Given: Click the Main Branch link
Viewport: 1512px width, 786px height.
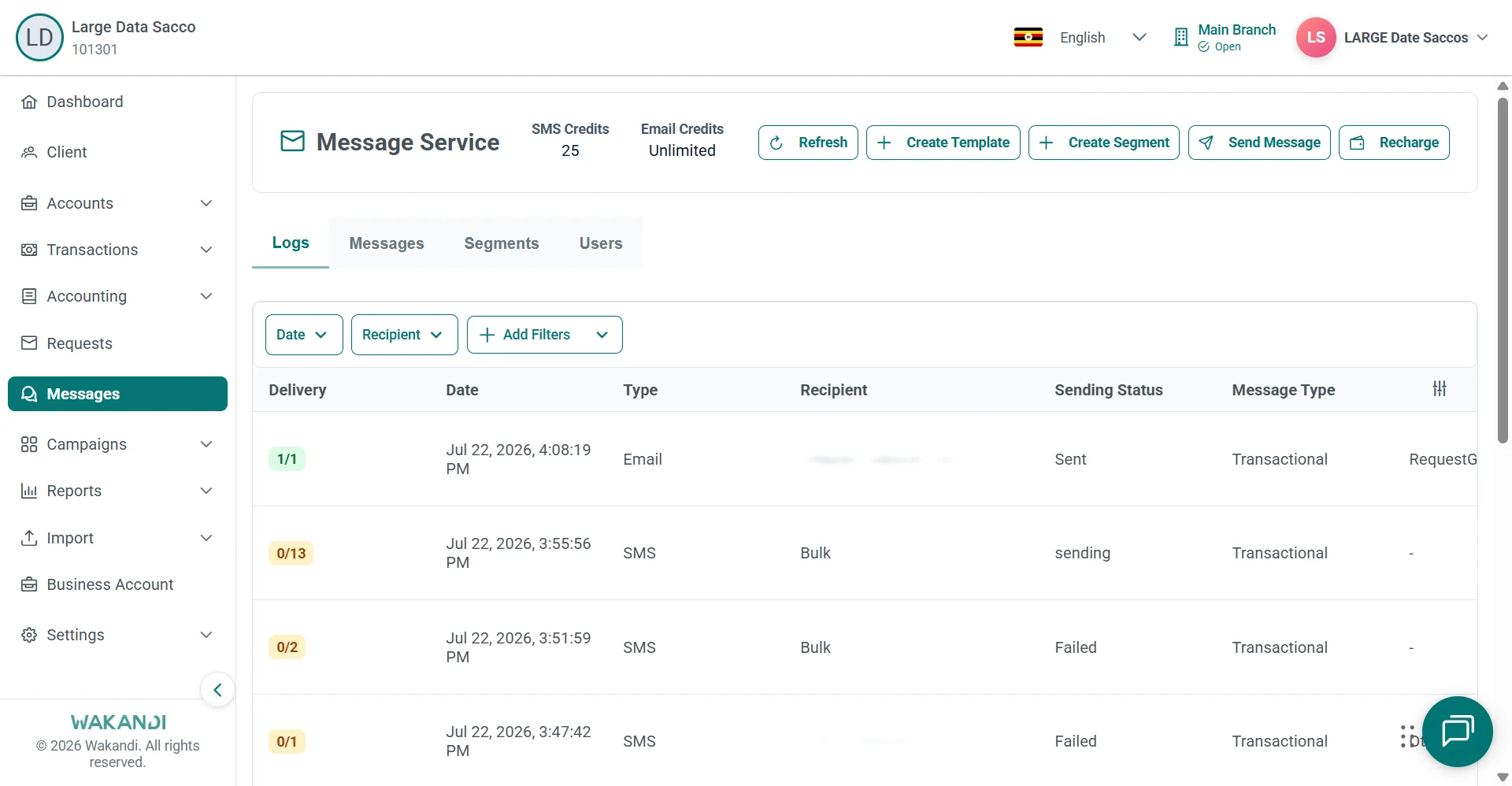Looking at the screenshot, I should point(1236,29).
